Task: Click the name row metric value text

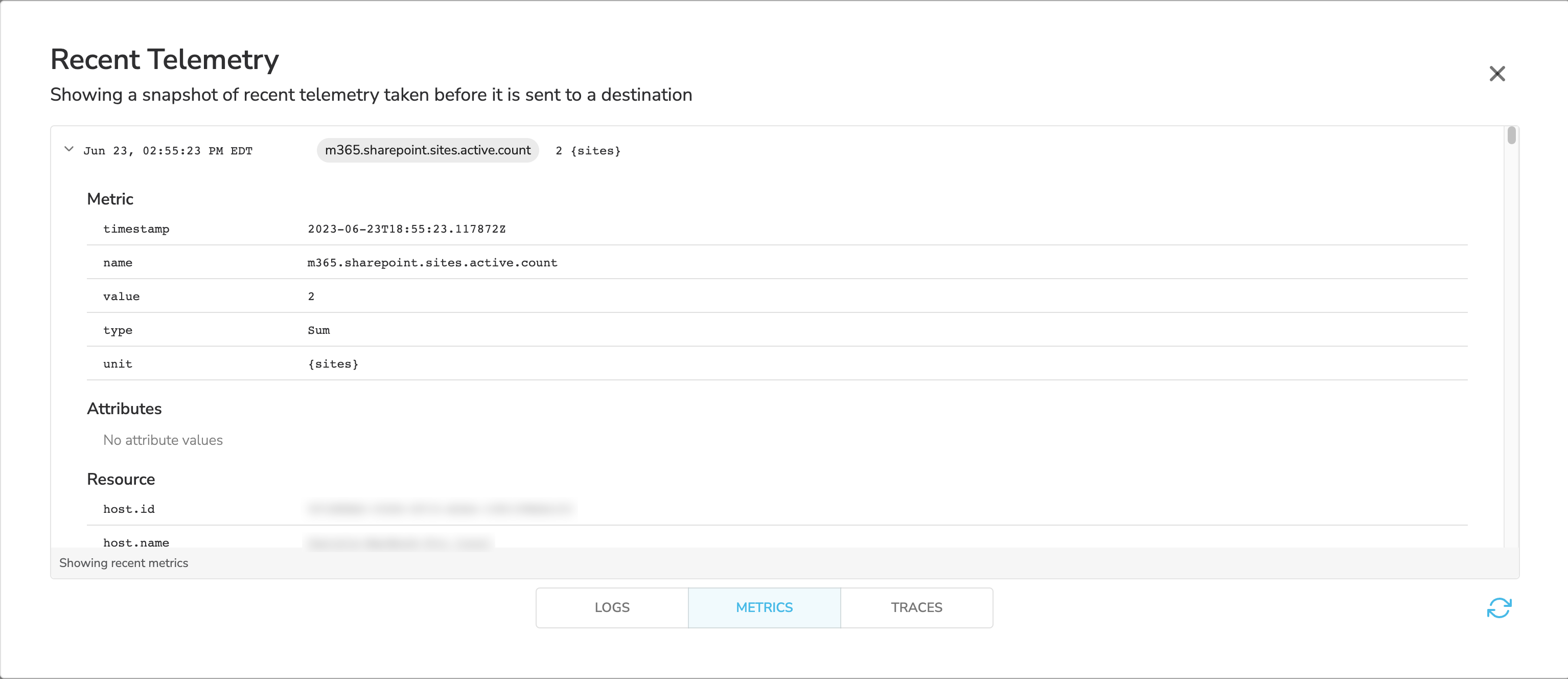Action: (x=432, y=262)
